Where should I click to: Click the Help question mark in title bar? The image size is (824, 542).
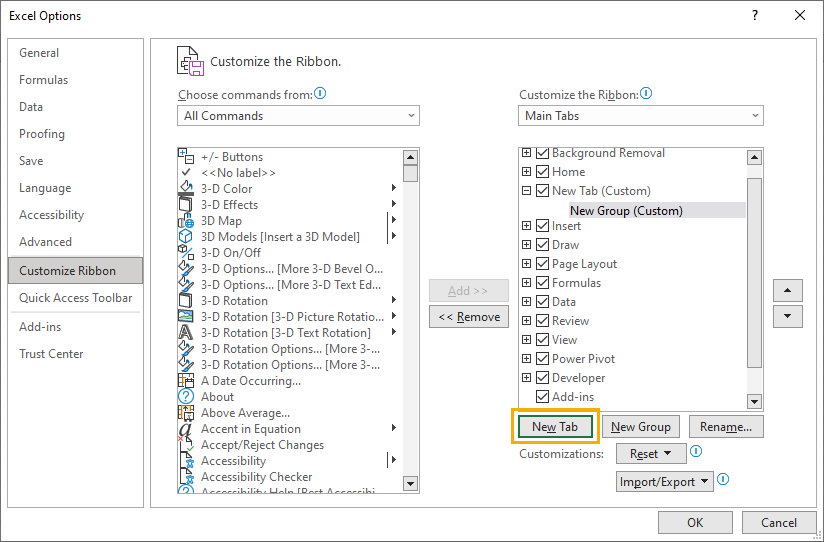click(755, 15)
